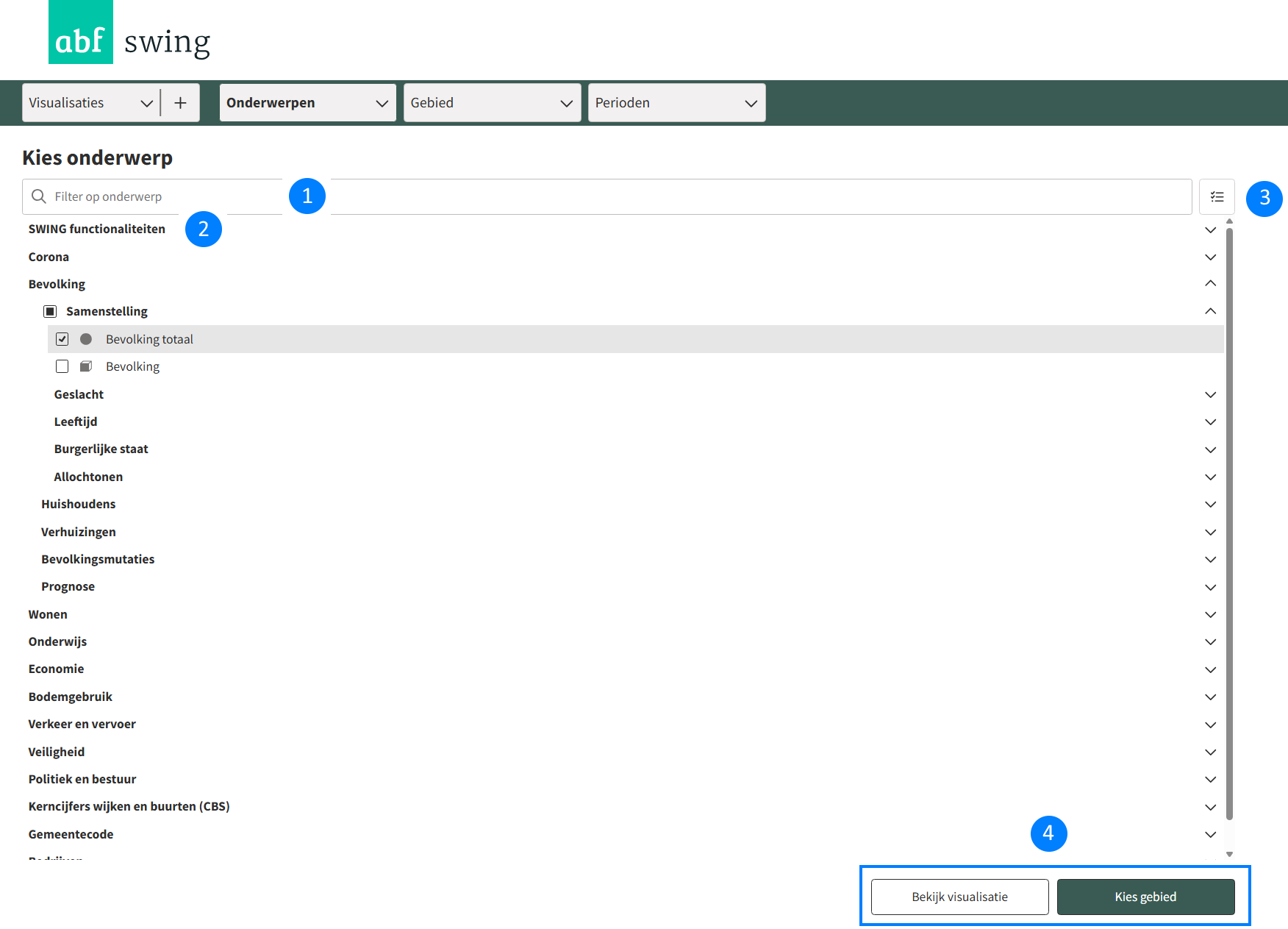Expand the Burgerlijke staat chevron
Image resolution: width=1288 pixels, height=929 pixels.
[1210, 449]
